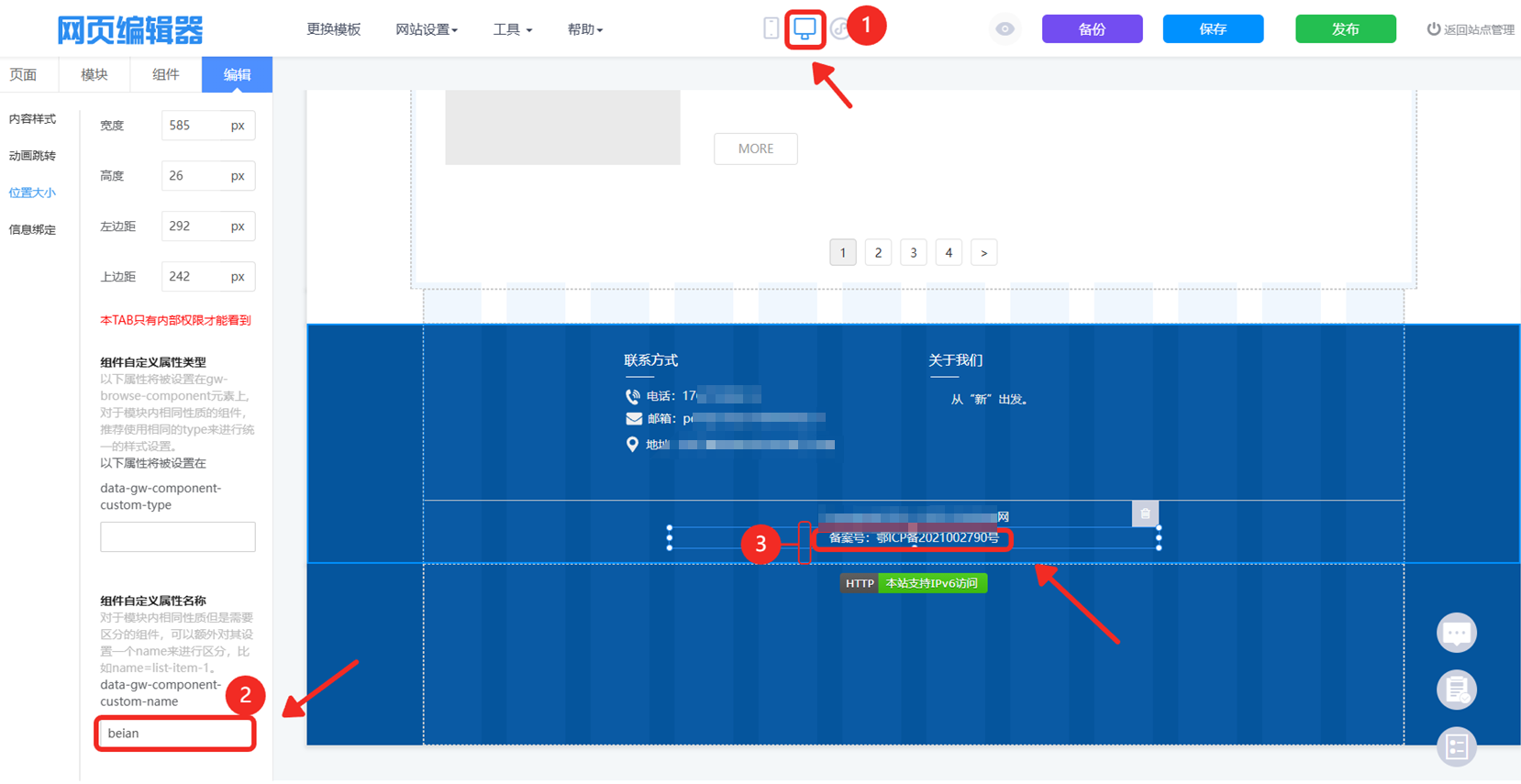Select the desktop monitor view icon

tap(805, 28)
